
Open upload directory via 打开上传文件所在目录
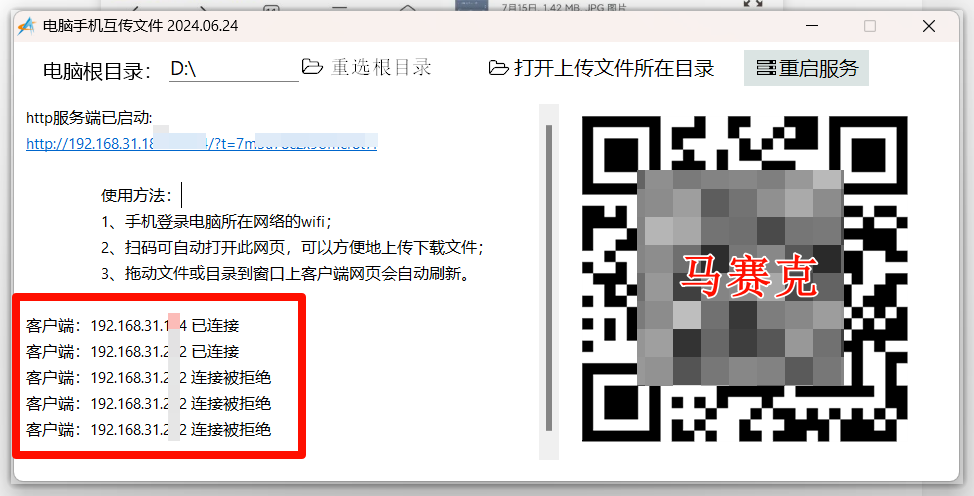pyautogui.click(x=601, y=68)
